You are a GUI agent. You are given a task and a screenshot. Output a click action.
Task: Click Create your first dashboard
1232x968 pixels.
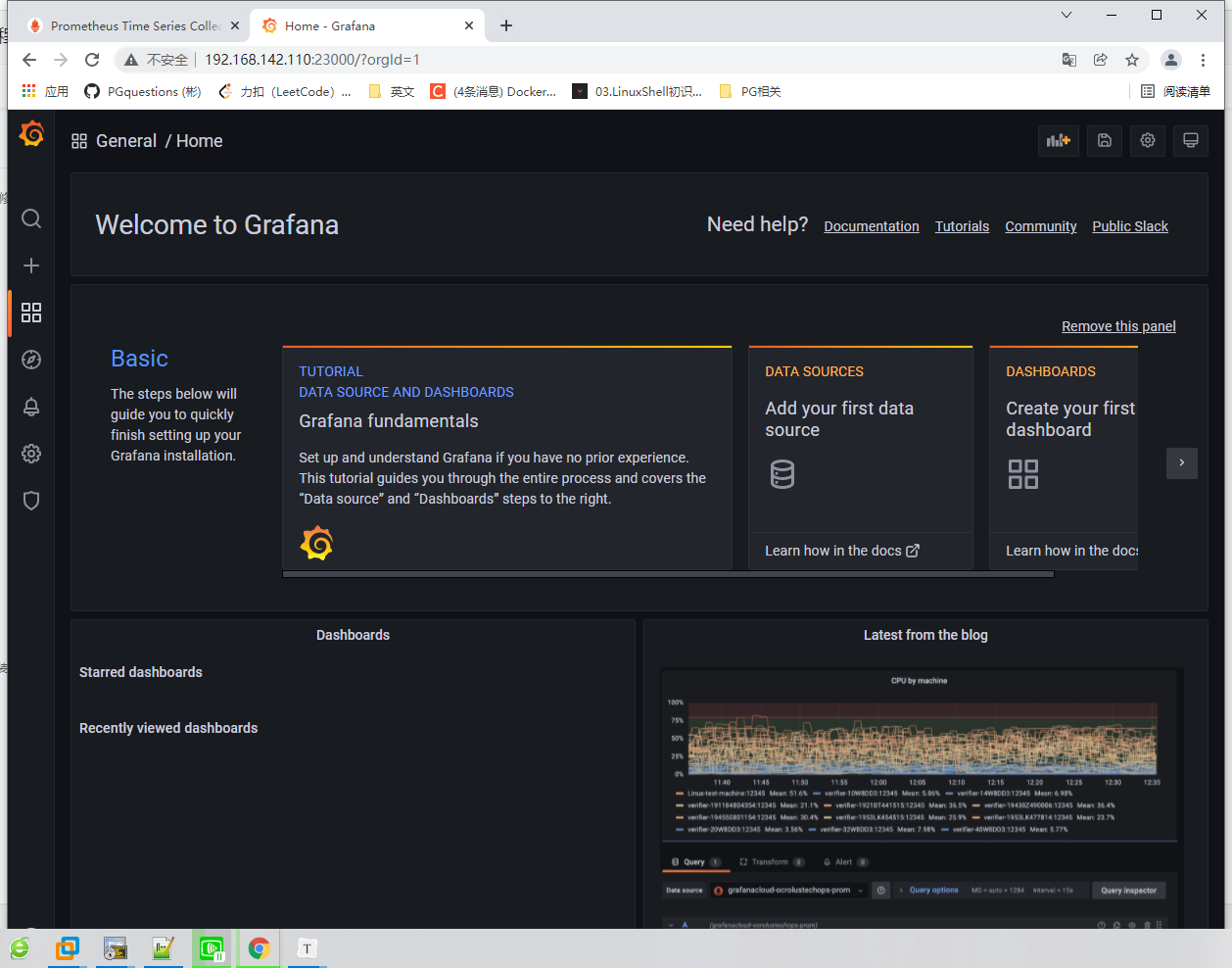pyautogui.click(x=1070, y=419)
